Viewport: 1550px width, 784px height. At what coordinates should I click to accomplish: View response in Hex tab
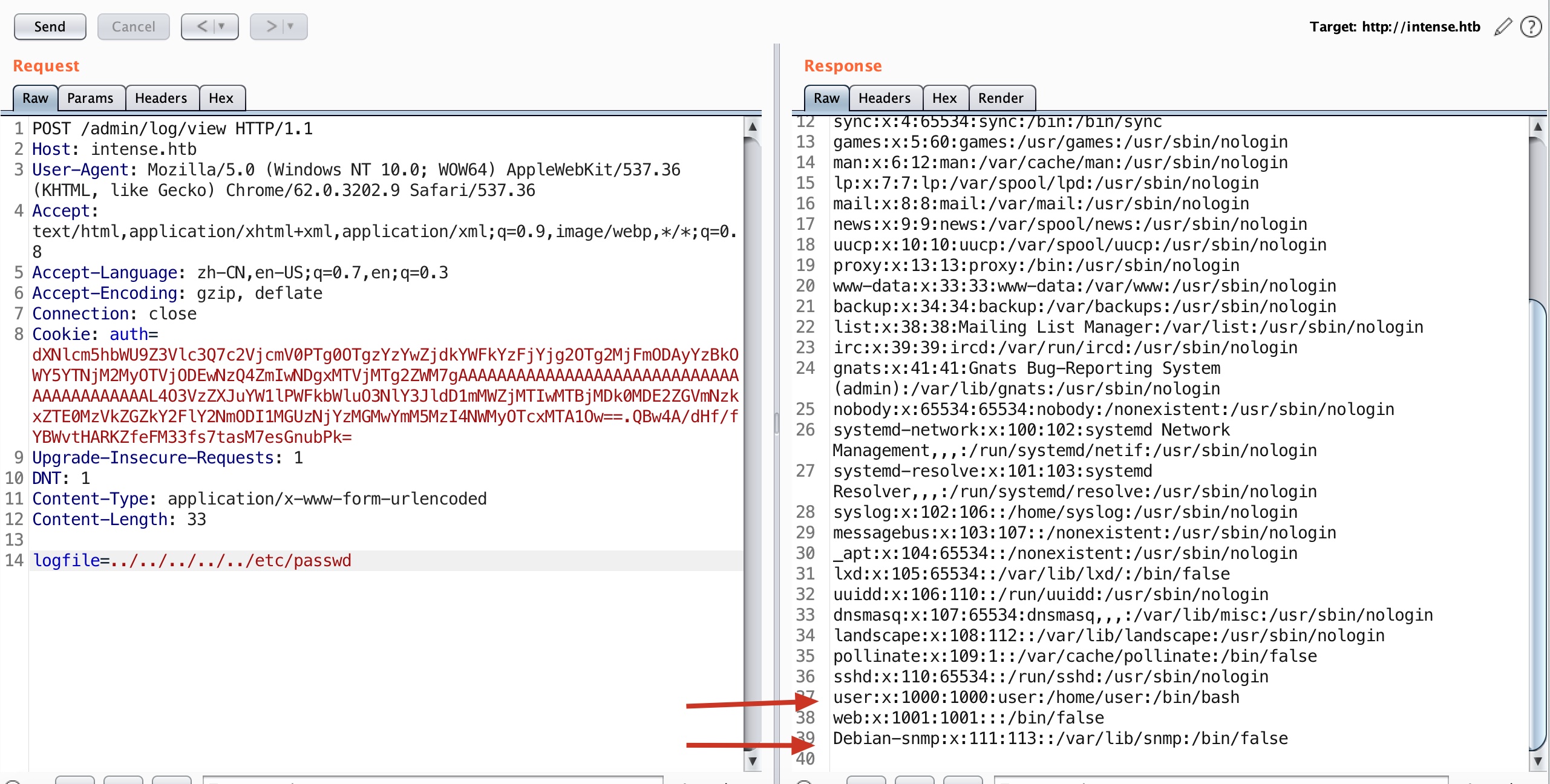944,98
